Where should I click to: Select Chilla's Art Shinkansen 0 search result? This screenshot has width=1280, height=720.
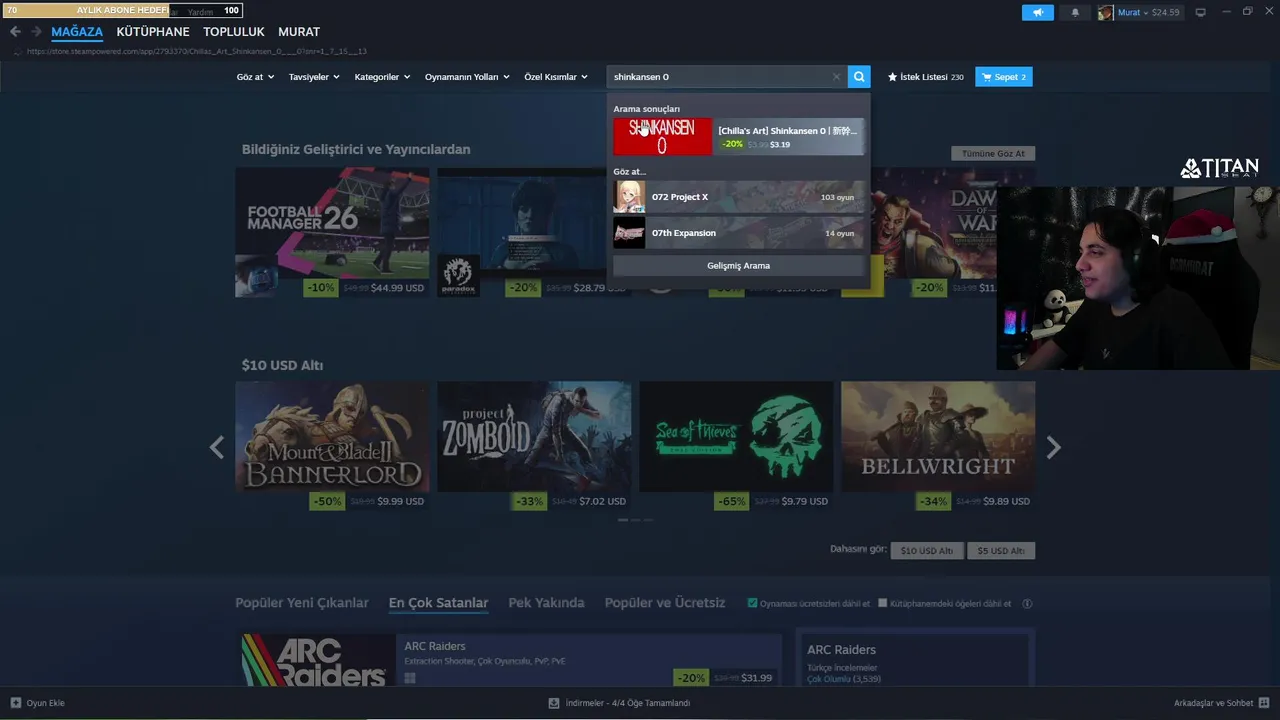(738, 137)
